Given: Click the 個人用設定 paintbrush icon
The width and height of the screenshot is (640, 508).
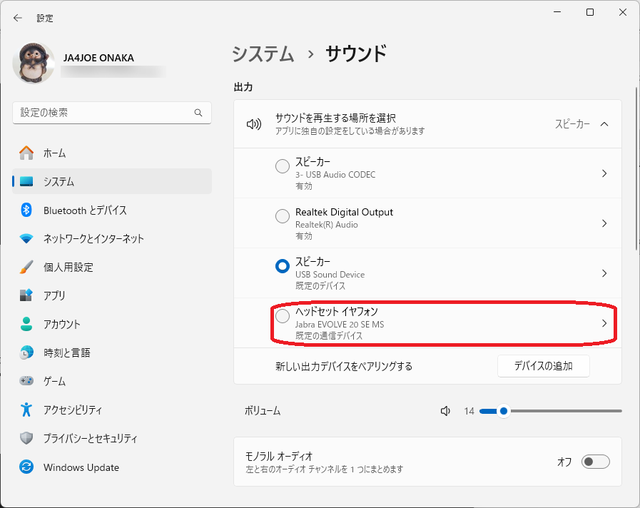Looking at the screenshot, I should pos(27,267).
